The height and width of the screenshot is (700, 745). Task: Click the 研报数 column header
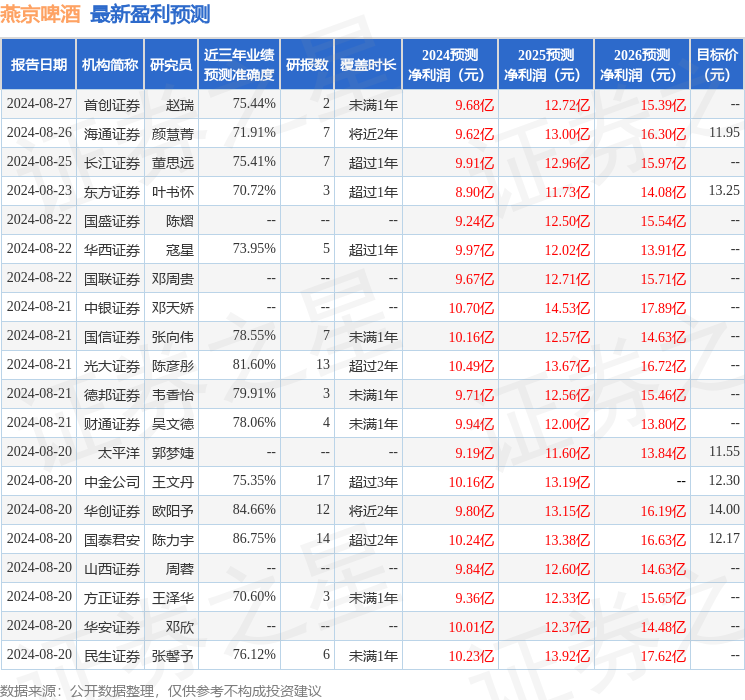coord(307,64)
